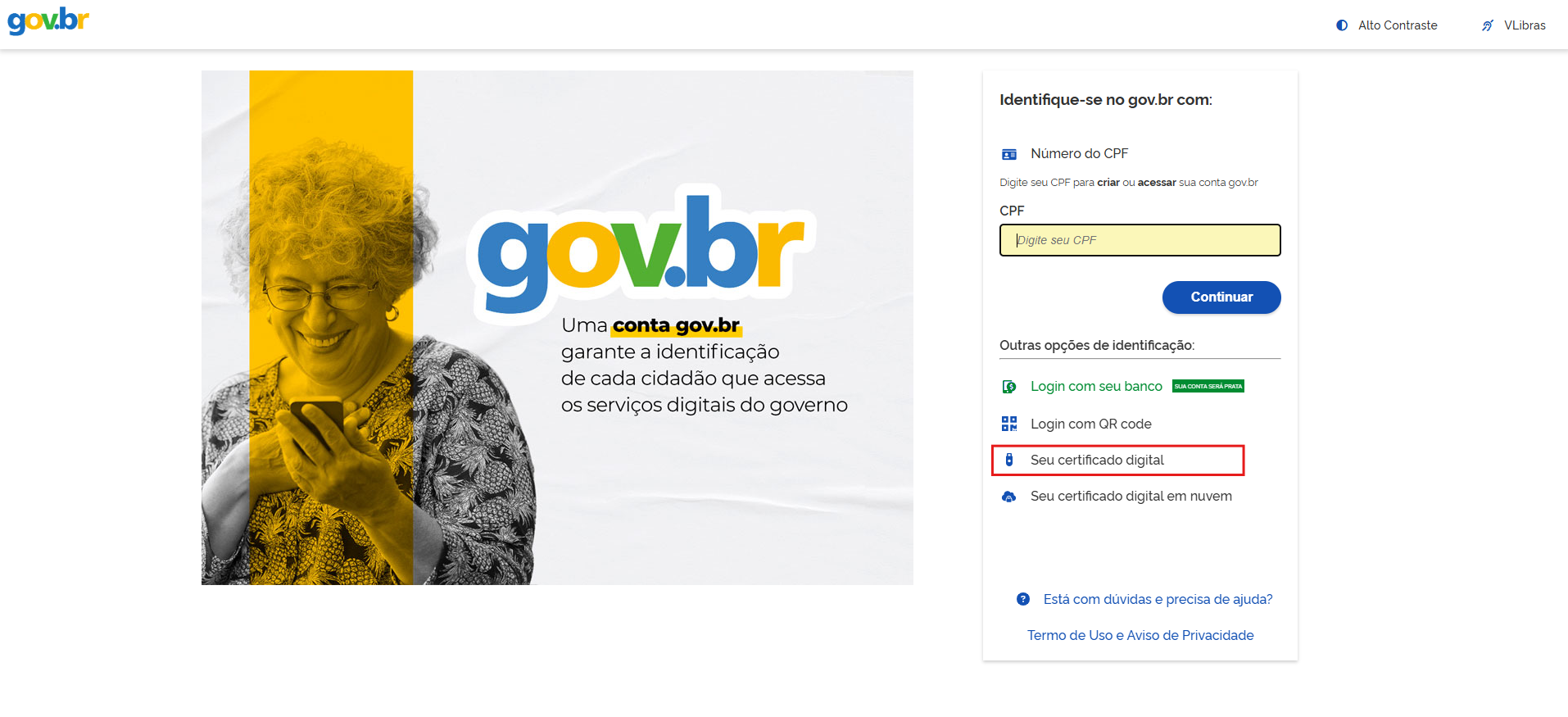Open the VLibras accessibility tool
Screen dimensions: 1568x717
pos(1513,25)
